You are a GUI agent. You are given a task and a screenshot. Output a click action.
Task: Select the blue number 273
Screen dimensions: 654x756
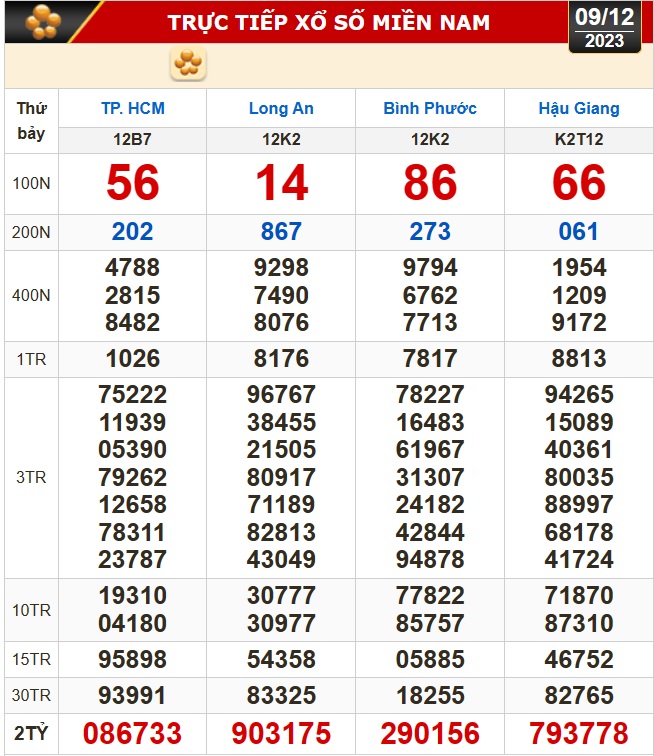[430, 231]
